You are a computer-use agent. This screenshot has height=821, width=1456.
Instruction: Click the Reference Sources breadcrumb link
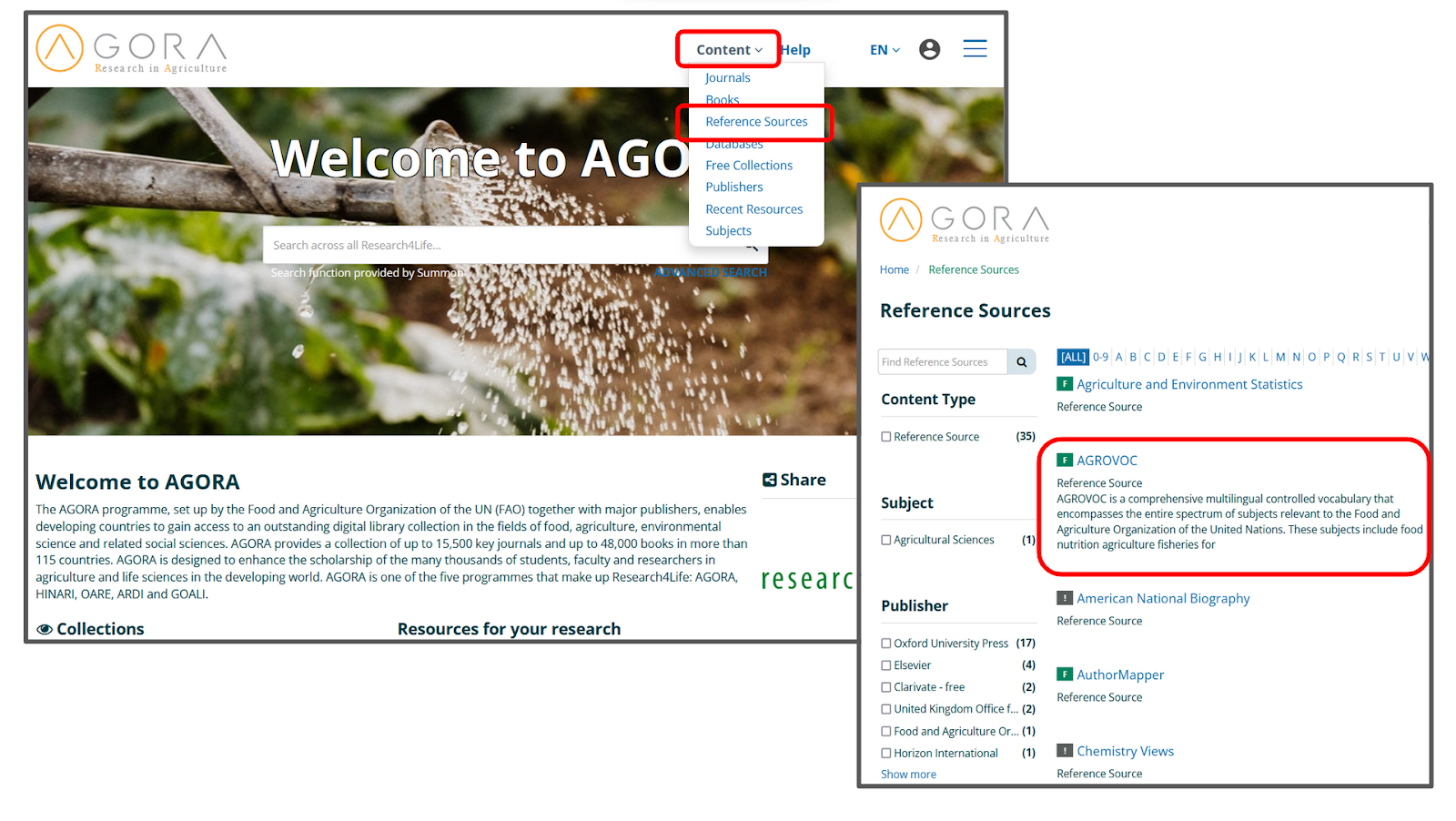click(x=974, y=270)
